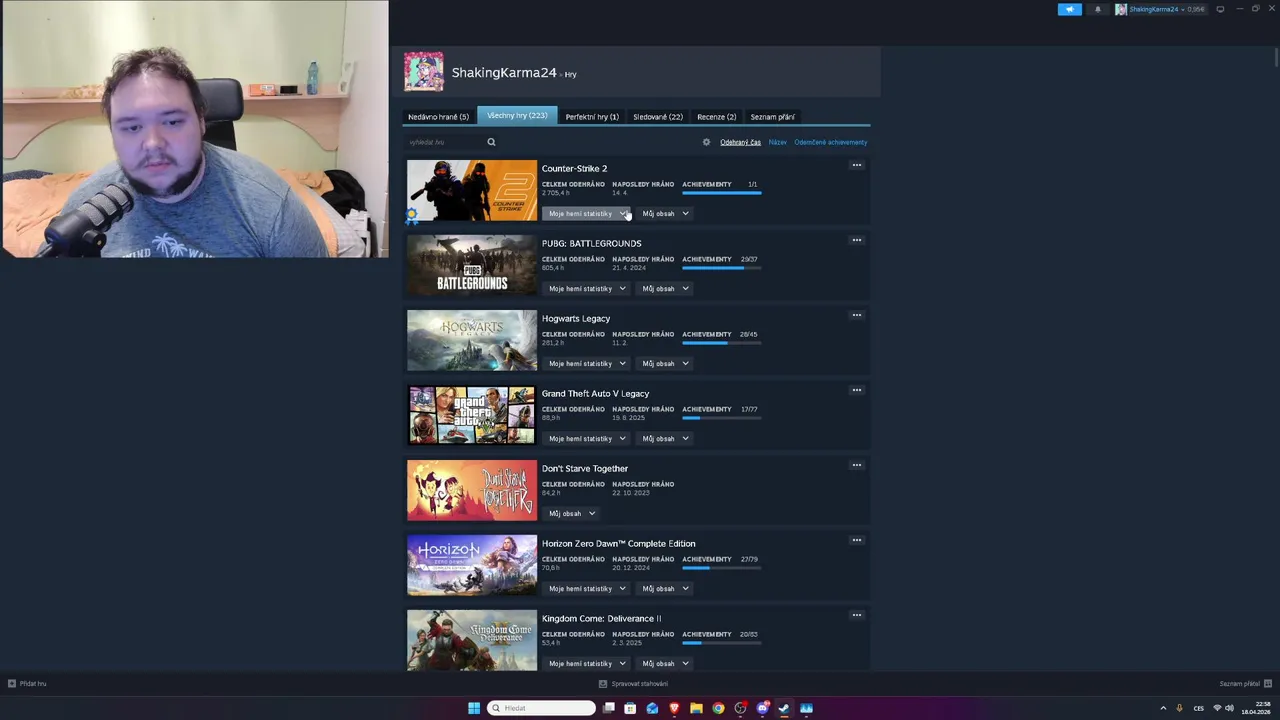Click the Hogwarts Legacy thumbnail
Viewport: 1280px width, 720px height.
(472, 340)
